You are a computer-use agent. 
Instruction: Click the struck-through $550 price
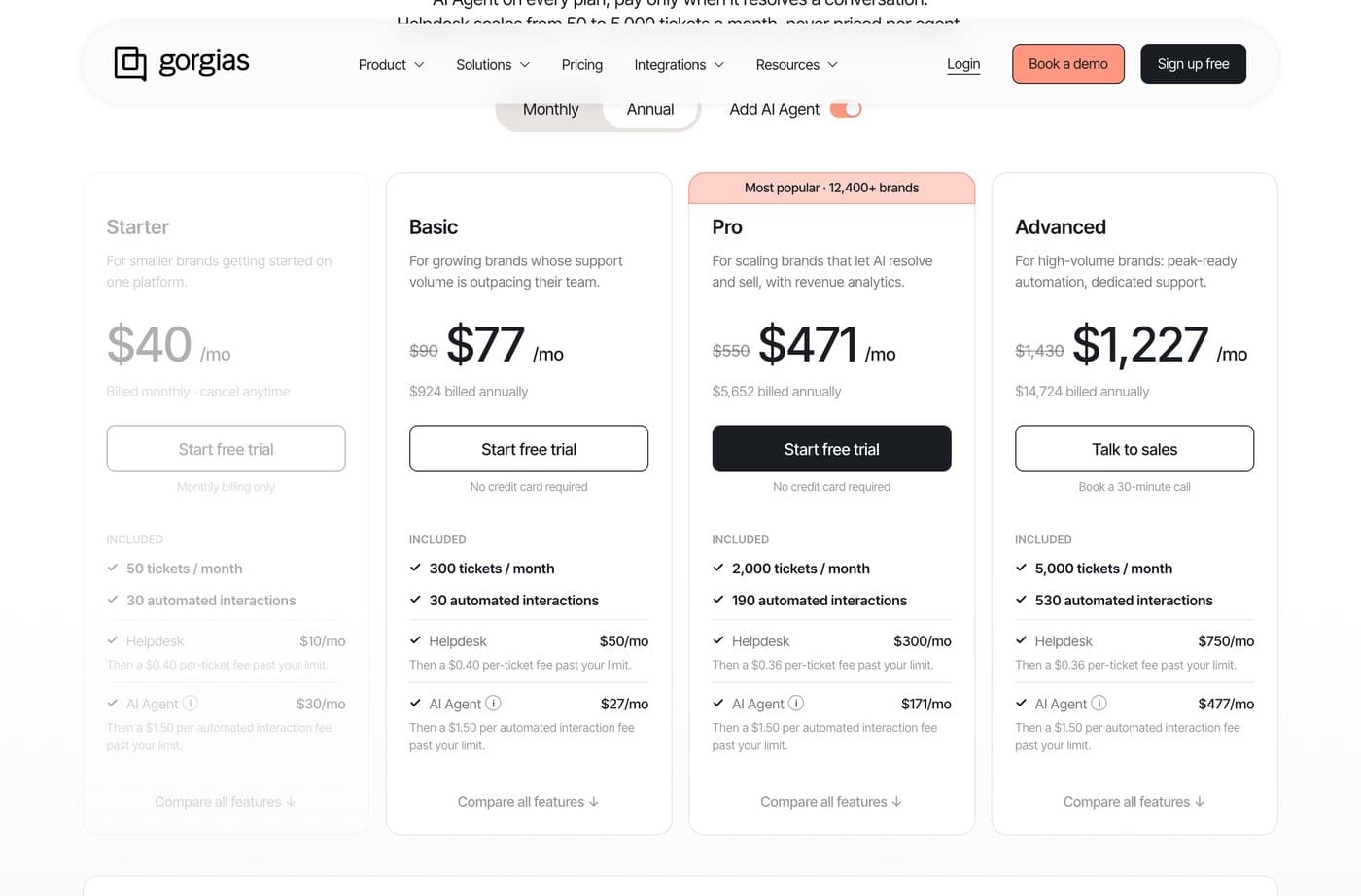(x=731, y=351)
